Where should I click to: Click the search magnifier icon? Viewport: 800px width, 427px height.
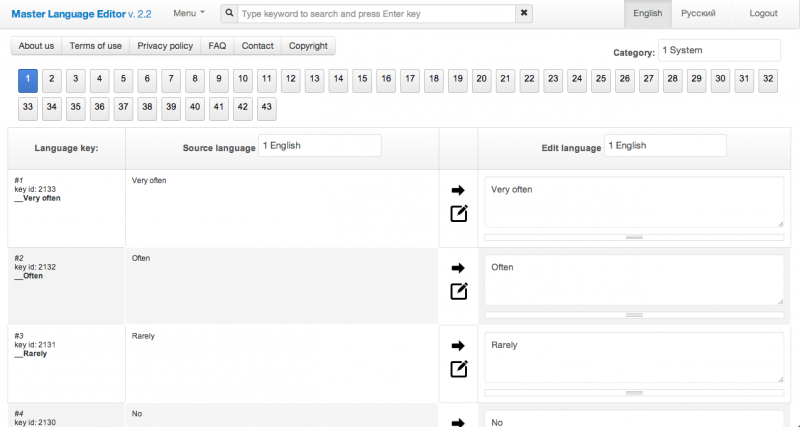229,13
